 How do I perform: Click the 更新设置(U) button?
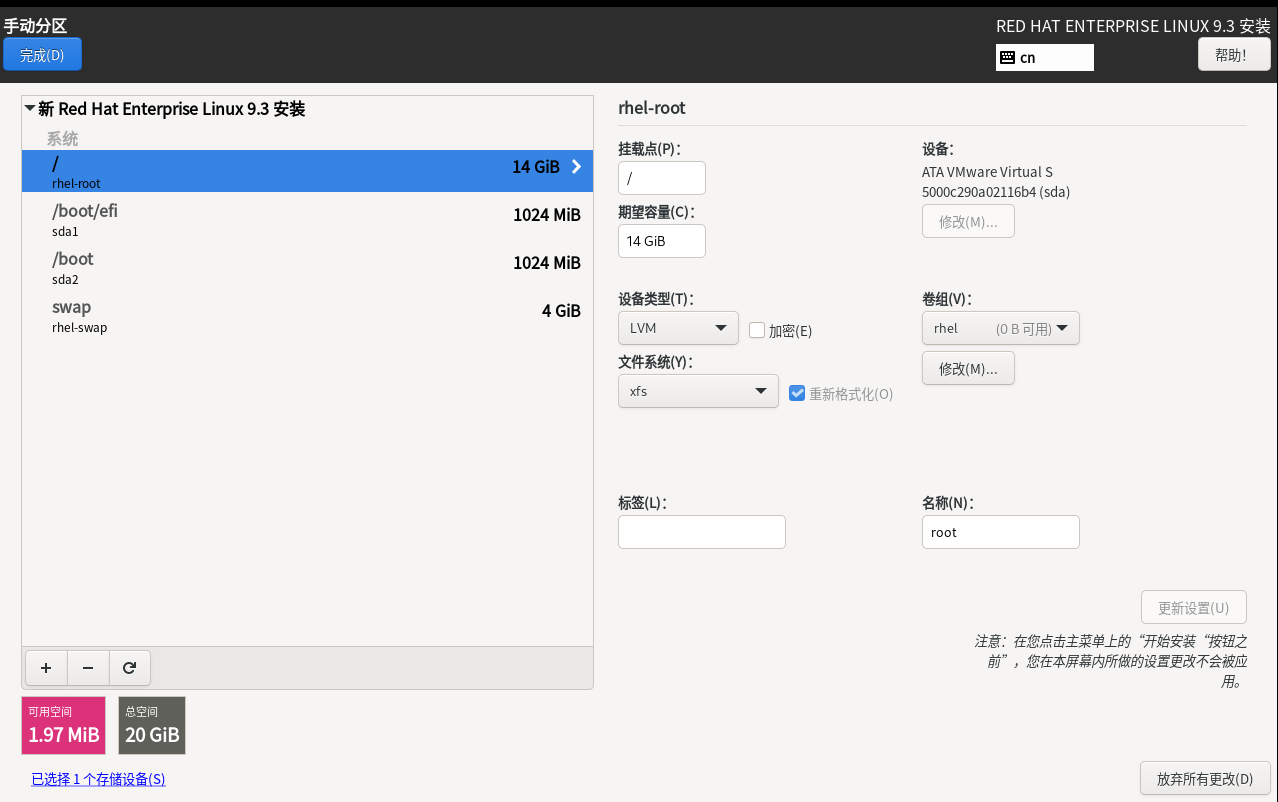[x=1194, y=608]
